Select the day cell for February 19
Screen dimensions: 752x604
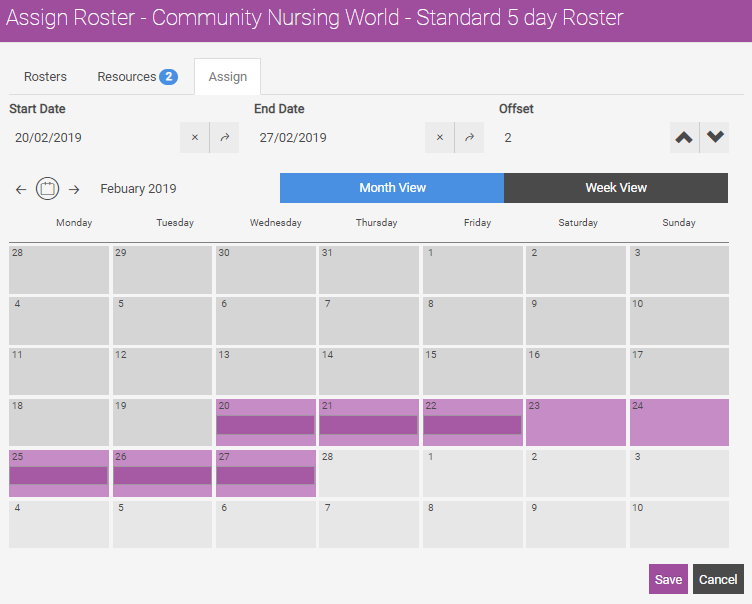click(162, 422)
